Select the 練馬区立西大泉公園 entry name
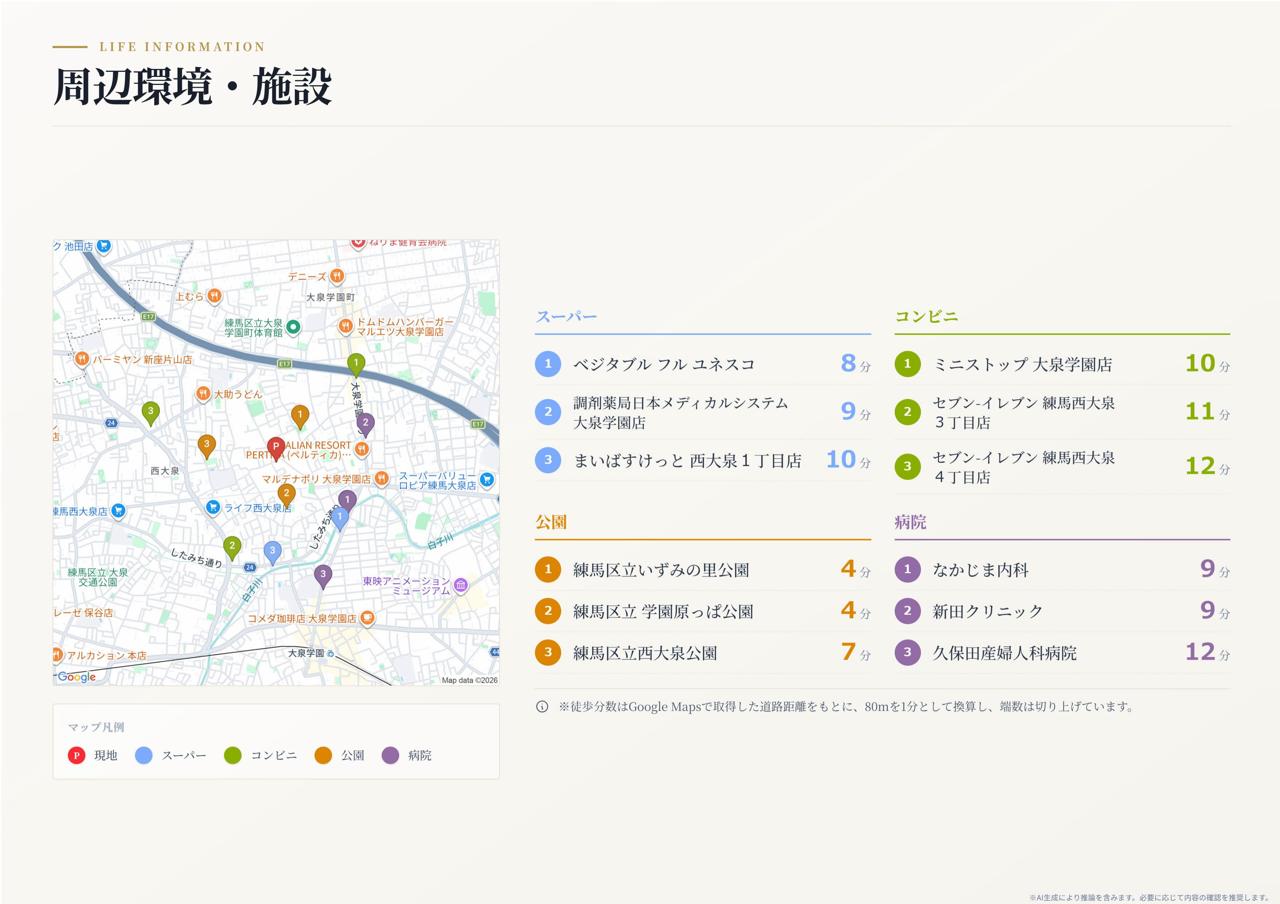The image size is (1280, 904). click(x=645, y=653)
